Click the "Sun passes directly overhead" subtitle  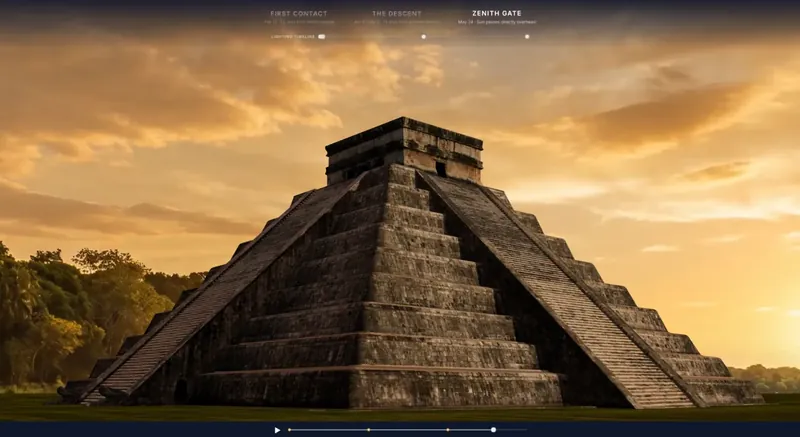pyautogui.click(x=504, y=22)
